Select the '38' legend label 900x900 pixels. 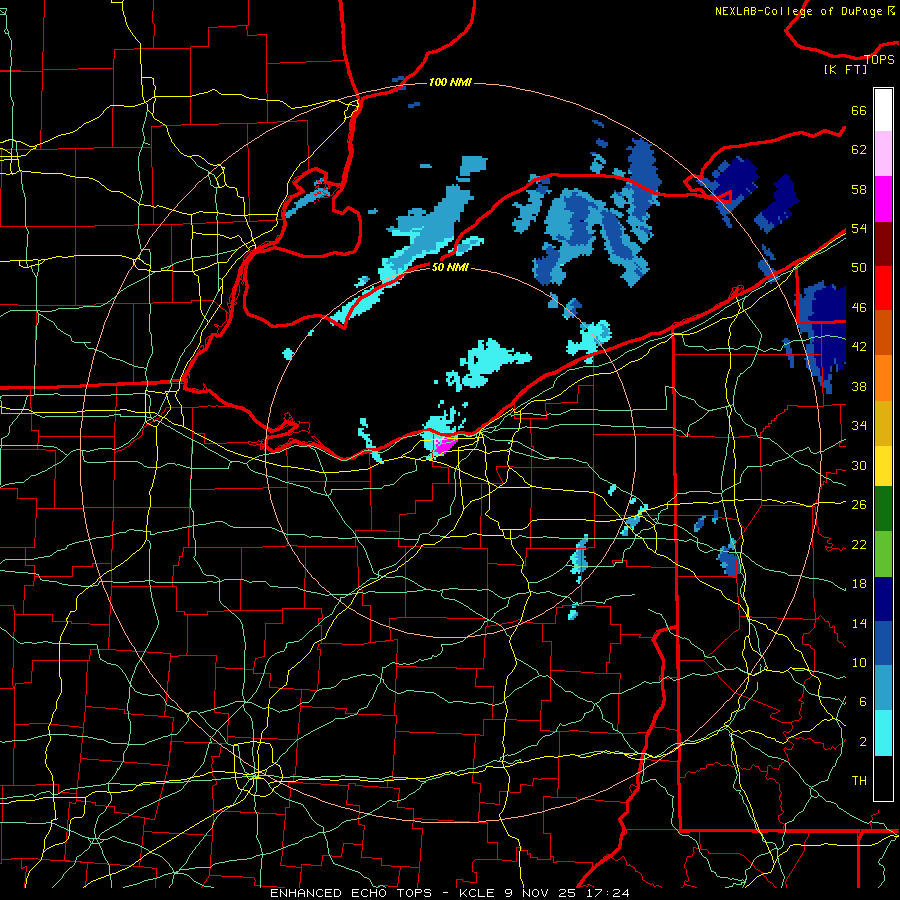coord(859,386)
